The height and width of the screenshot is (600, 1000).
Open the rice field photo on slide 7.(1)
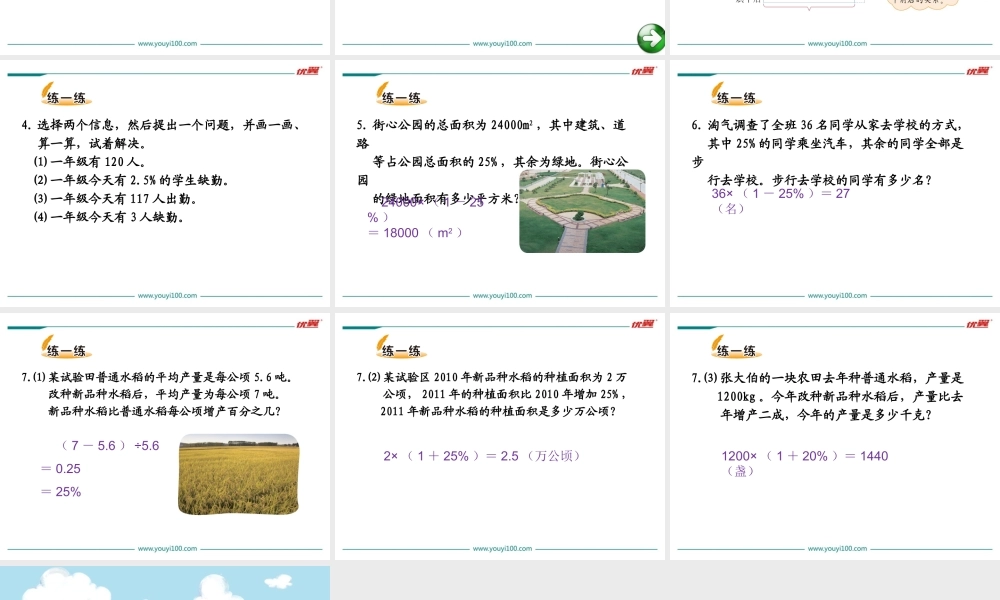(238, 474)
